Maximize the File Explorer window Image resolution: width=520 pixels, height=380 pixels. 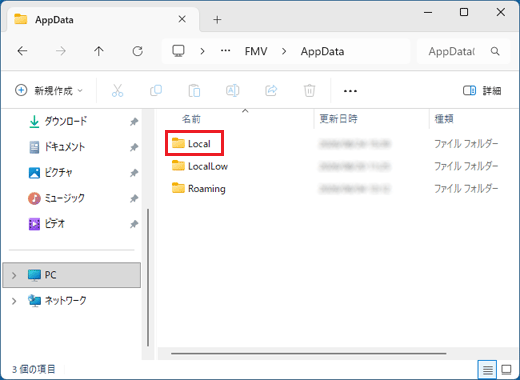pos(464,12)
